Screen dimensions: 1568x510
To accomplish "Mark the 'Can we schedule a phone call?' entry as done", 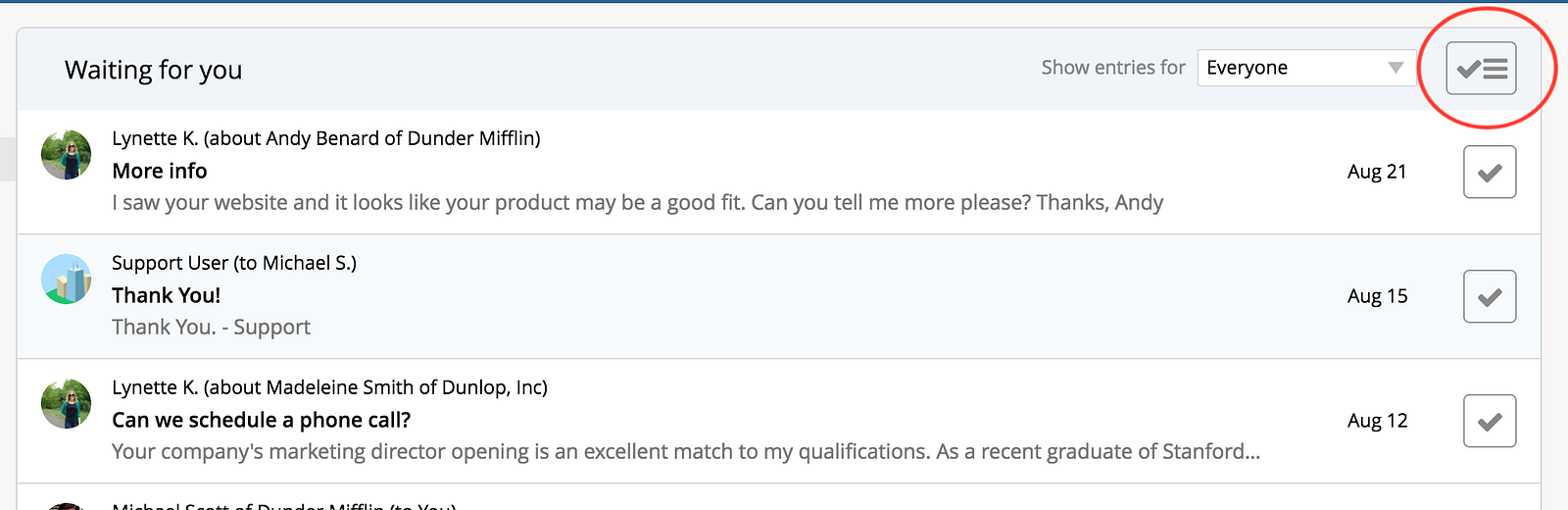I will pos(1489,421).
